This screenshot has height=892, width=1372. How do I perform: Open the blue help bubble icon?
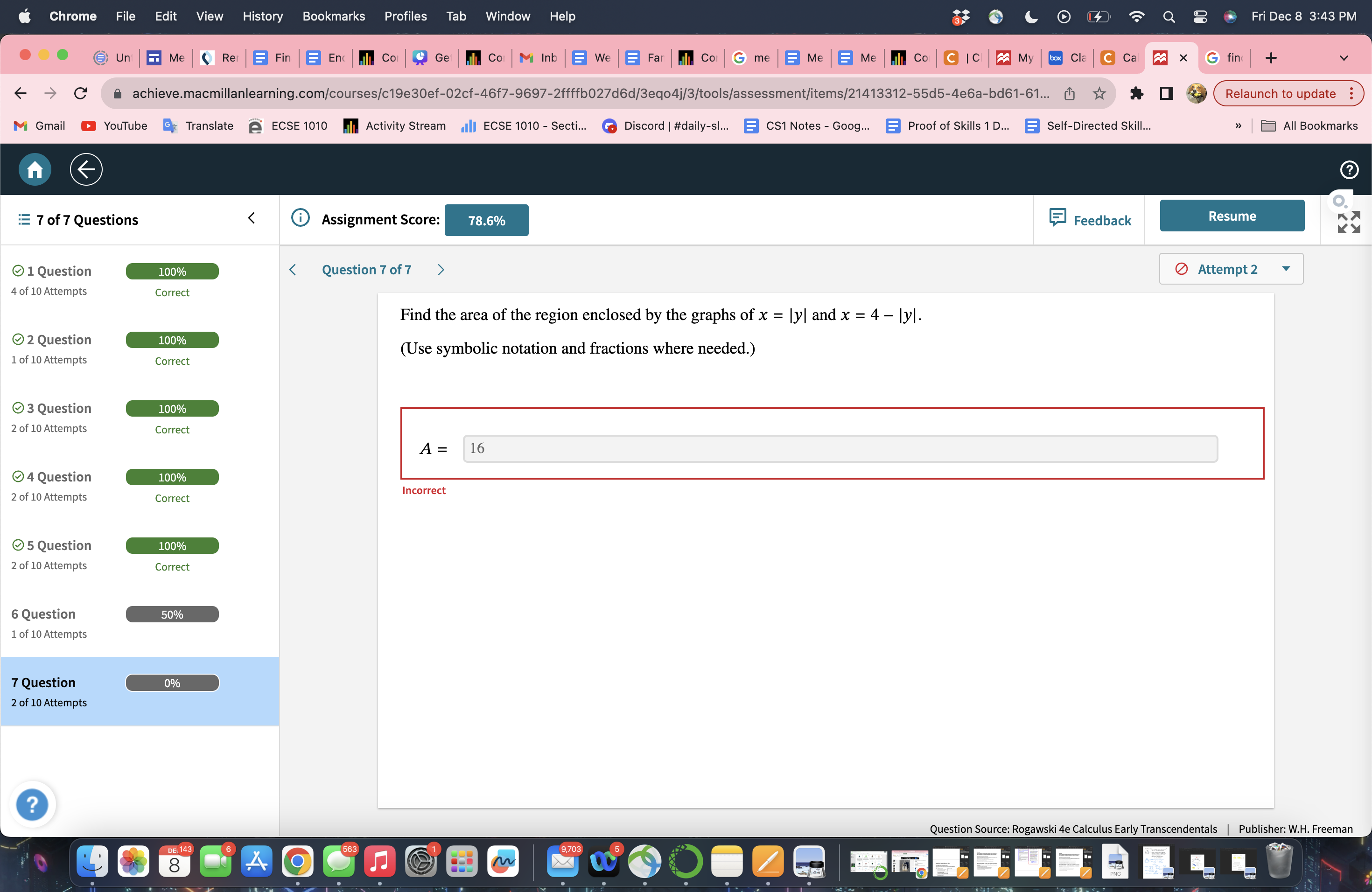[x=32, y=804]
